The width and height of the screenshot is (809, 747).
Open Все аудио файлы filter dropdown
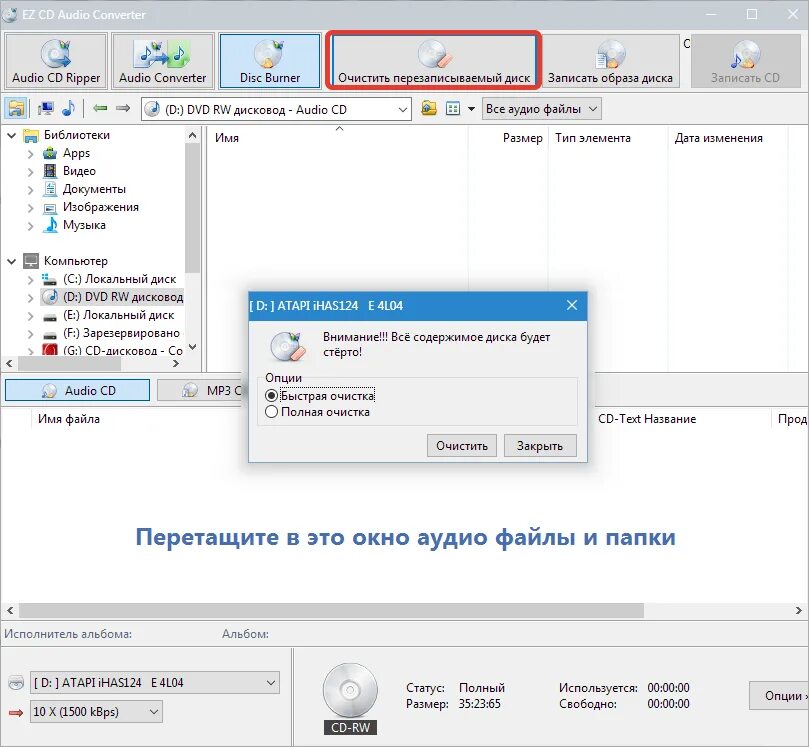click(541, 109)
